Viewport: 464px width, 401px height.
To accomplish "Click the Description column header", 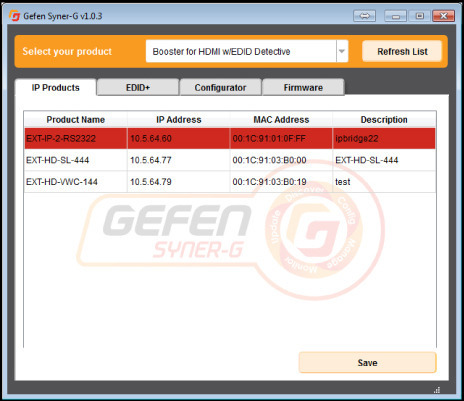I will pos(384,120).
